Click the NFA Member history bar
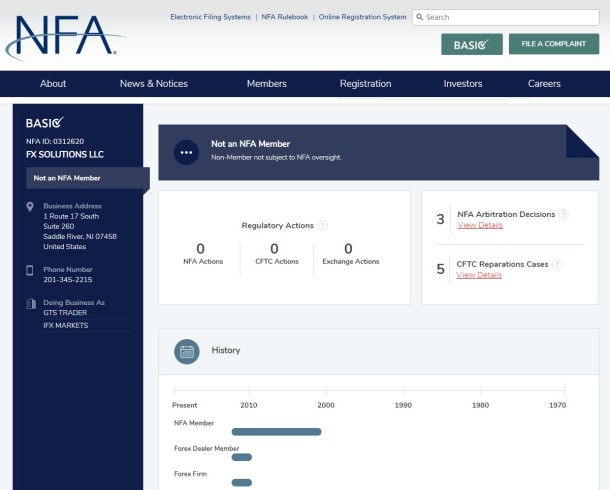The image size is (610, 490). (276, 432)
